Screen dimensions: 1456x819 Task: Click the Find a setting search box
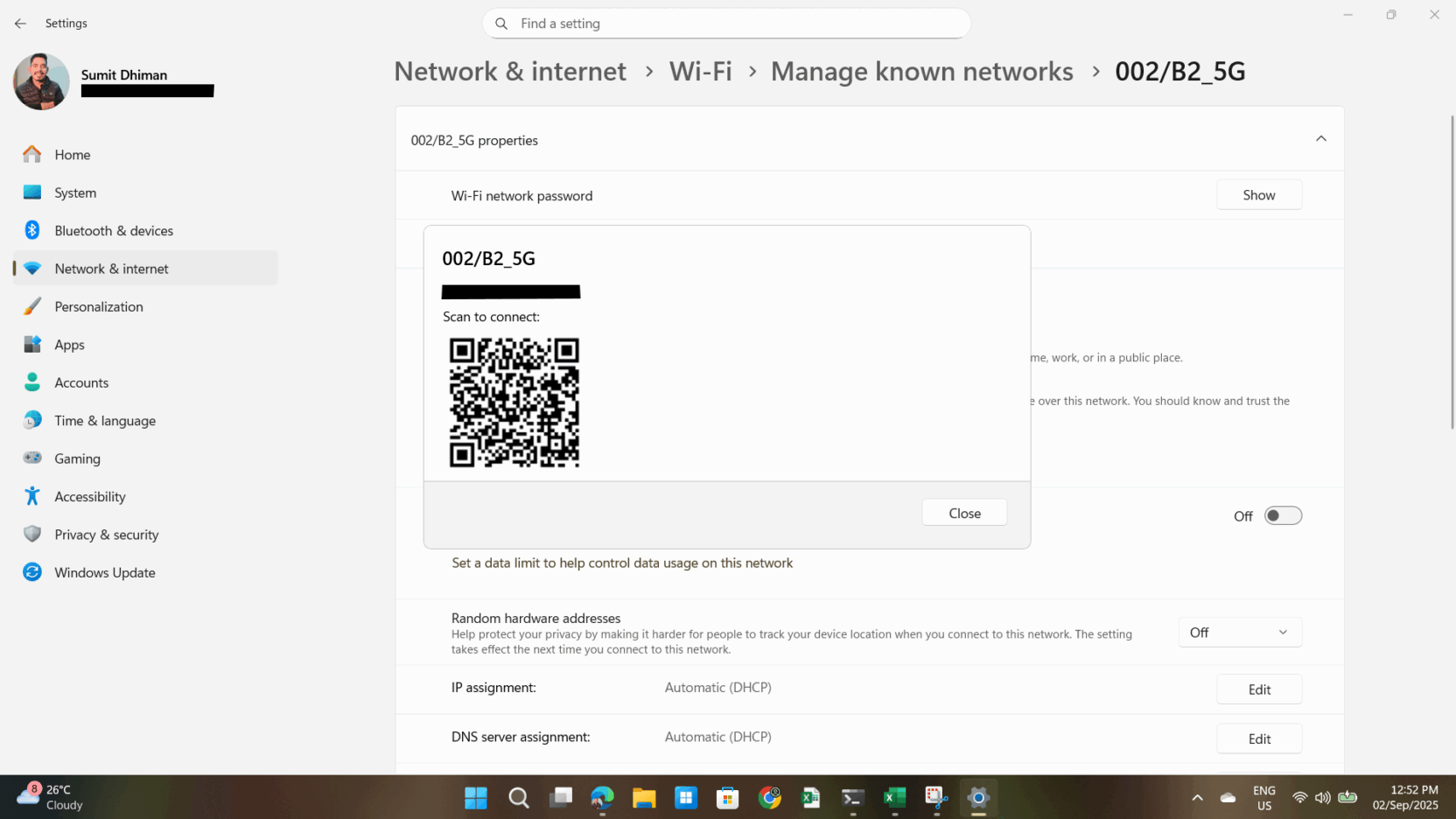(x=726, y=24)
